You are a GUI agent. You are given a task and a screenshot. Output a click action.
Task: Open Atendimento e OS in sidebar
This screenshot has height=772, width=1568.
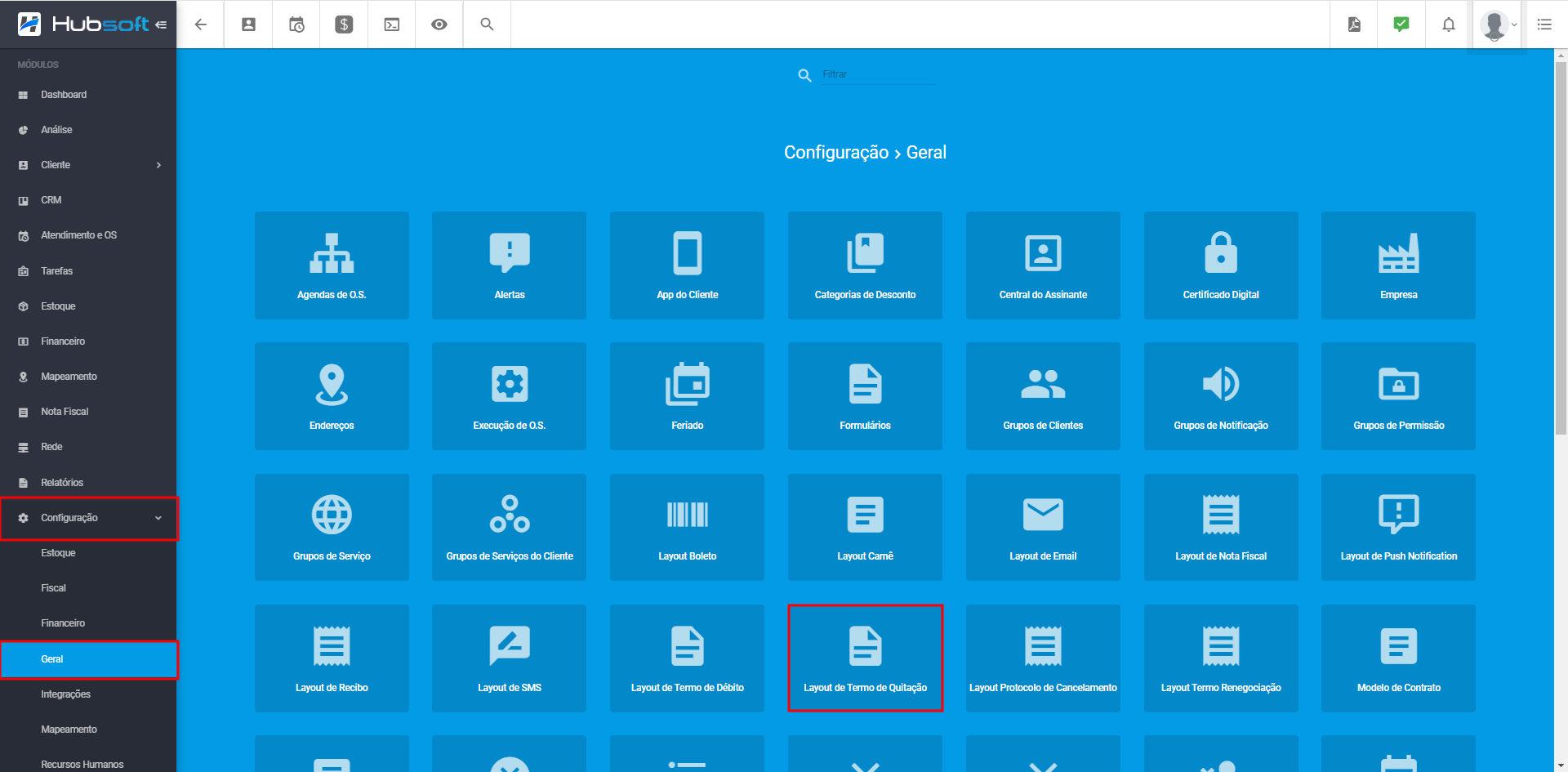click(88, 235)
